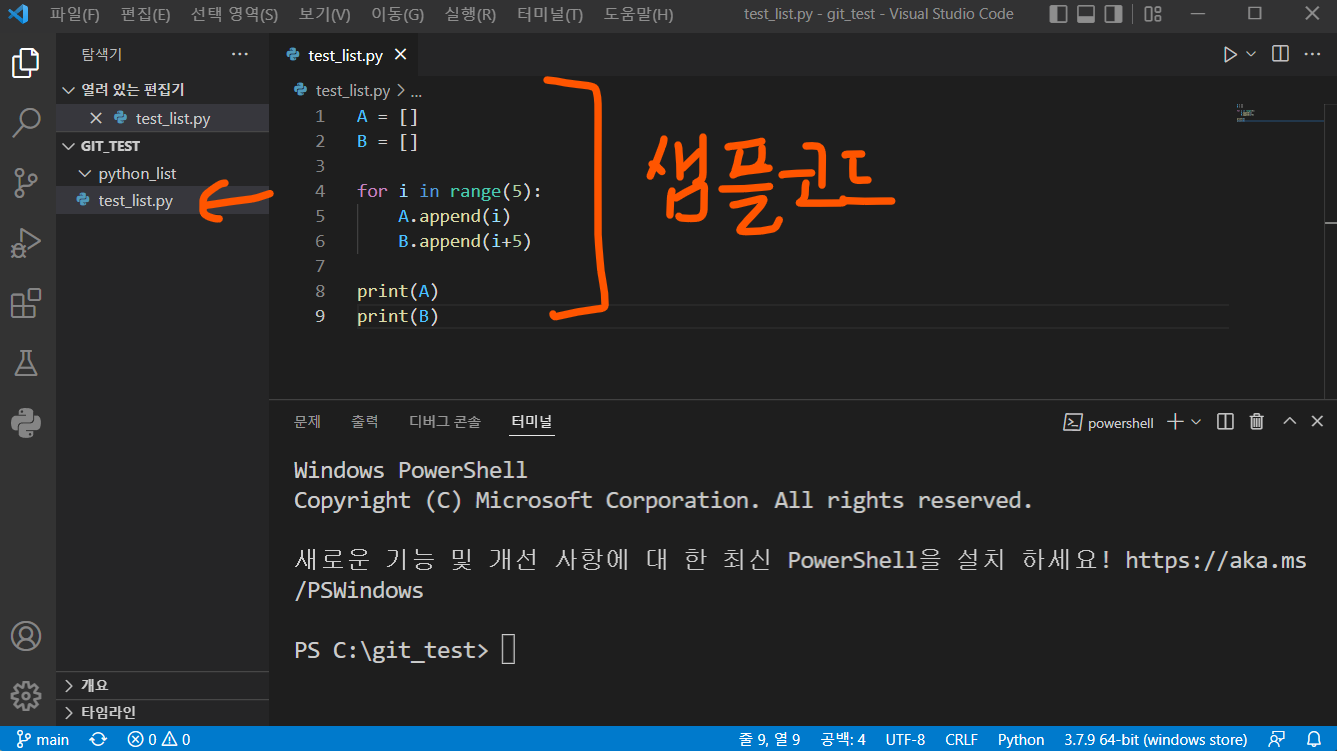
Task: Open the Terminal menu 터미널(T)
Action: [x=550, y=14]
